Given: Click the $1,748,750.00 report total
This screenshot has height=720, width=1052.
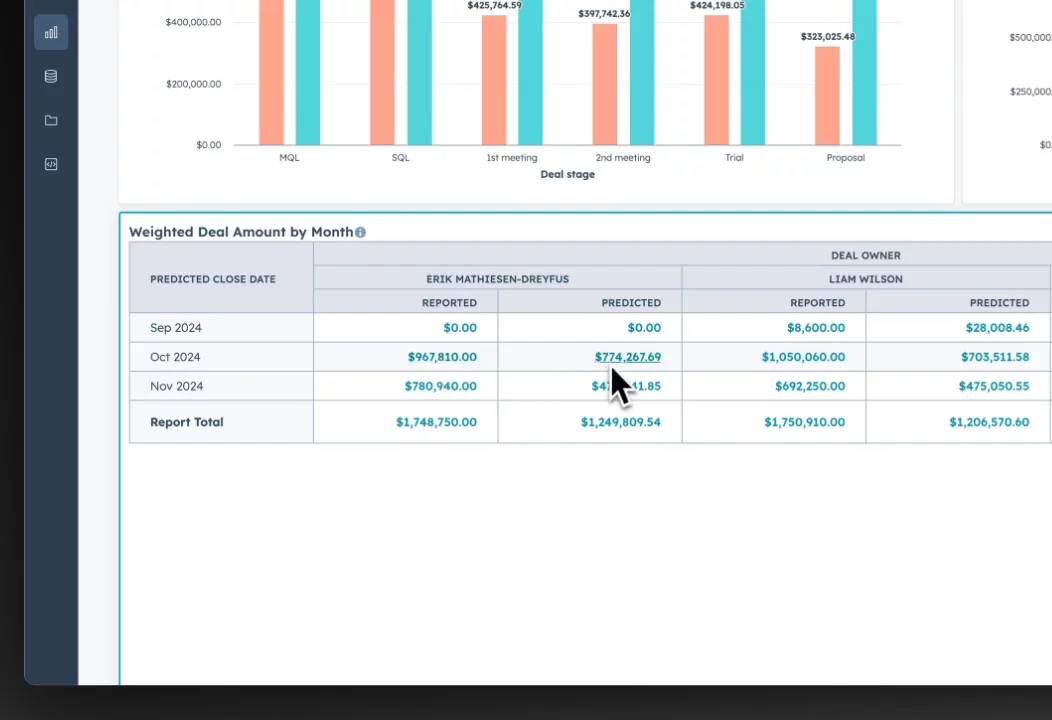Looking at the screenshot, I should (x=436, y=423).
